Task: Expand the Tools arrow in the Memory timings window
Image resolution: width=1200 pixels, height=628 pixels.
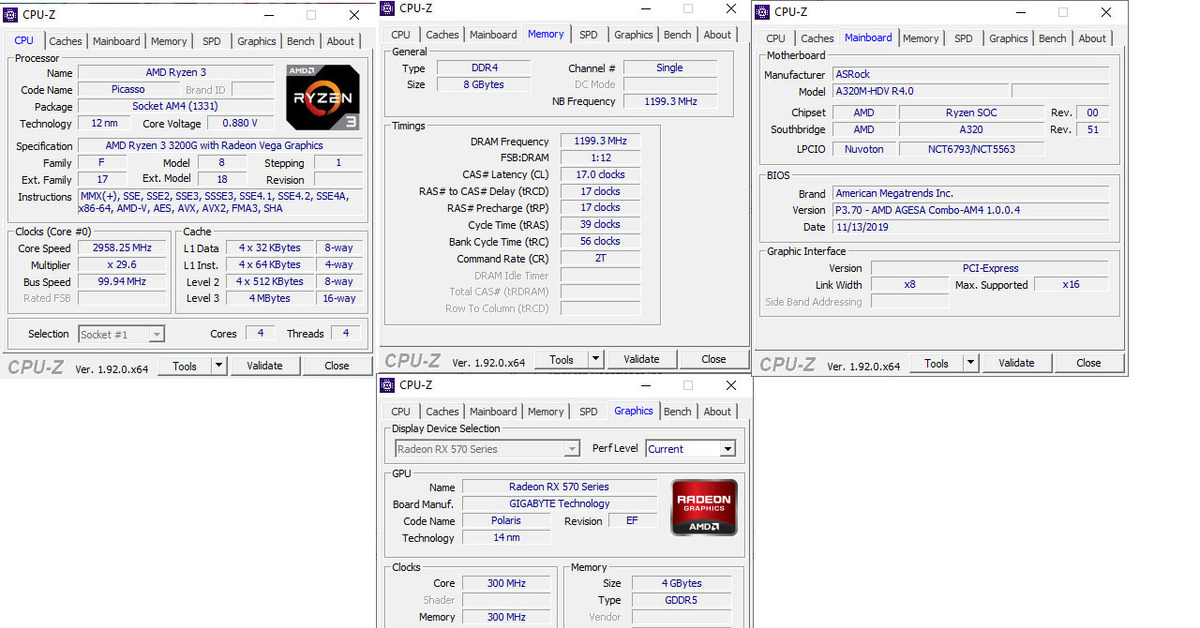Action: tap(596, 359)
